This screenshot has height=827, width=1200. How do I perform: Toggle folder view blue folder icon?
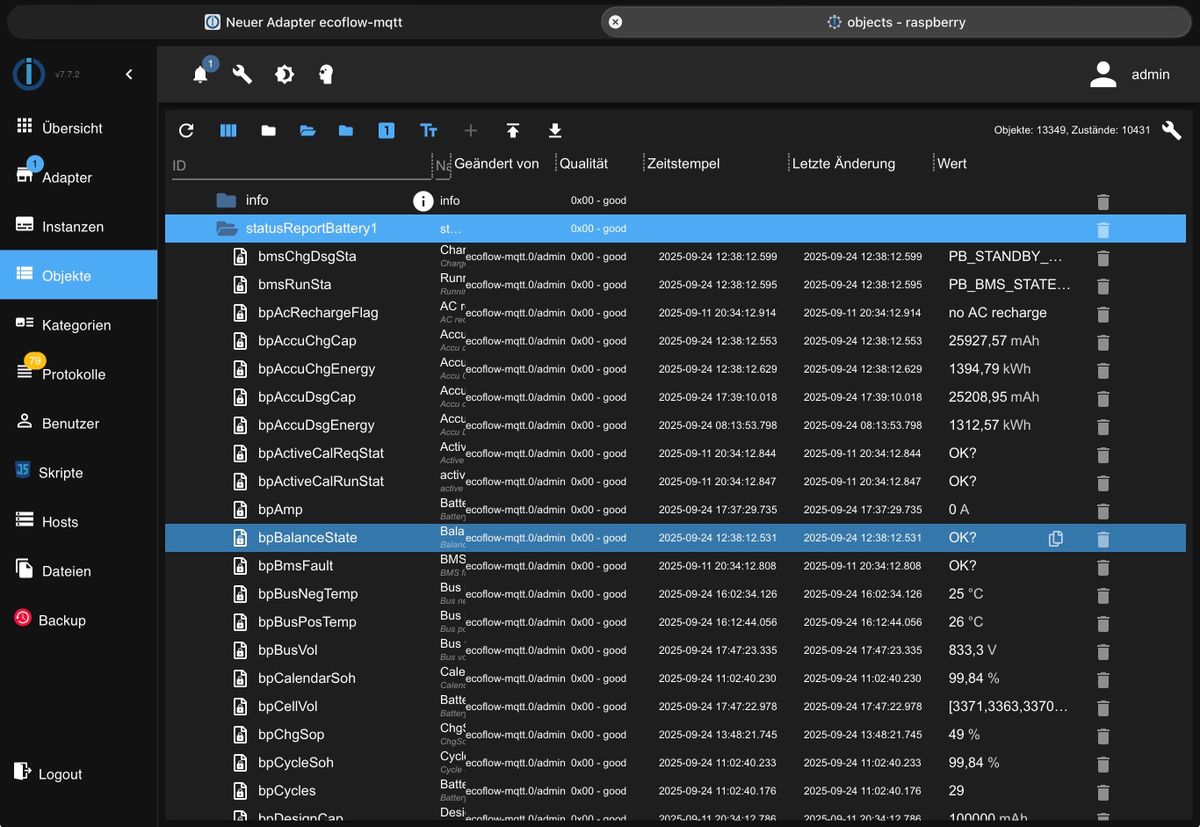[346, 130]
